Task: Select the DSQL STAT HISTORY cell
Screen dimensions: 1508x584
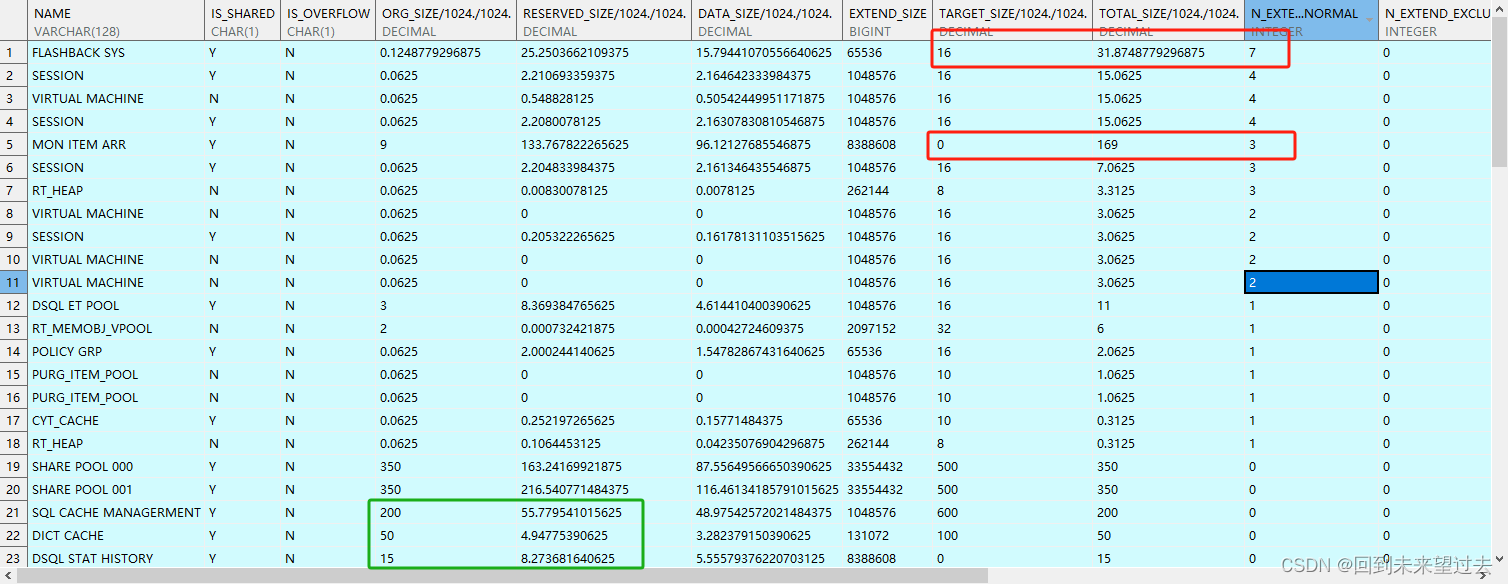Action: coord(116,558)
